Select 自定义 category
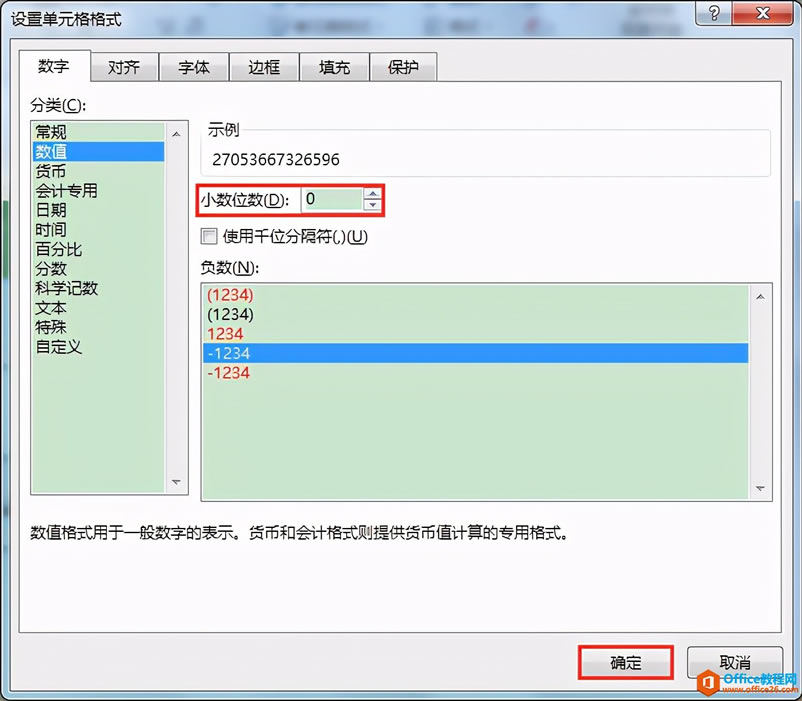The height and width of the screenshot is (701, 802). click(98, 347)
